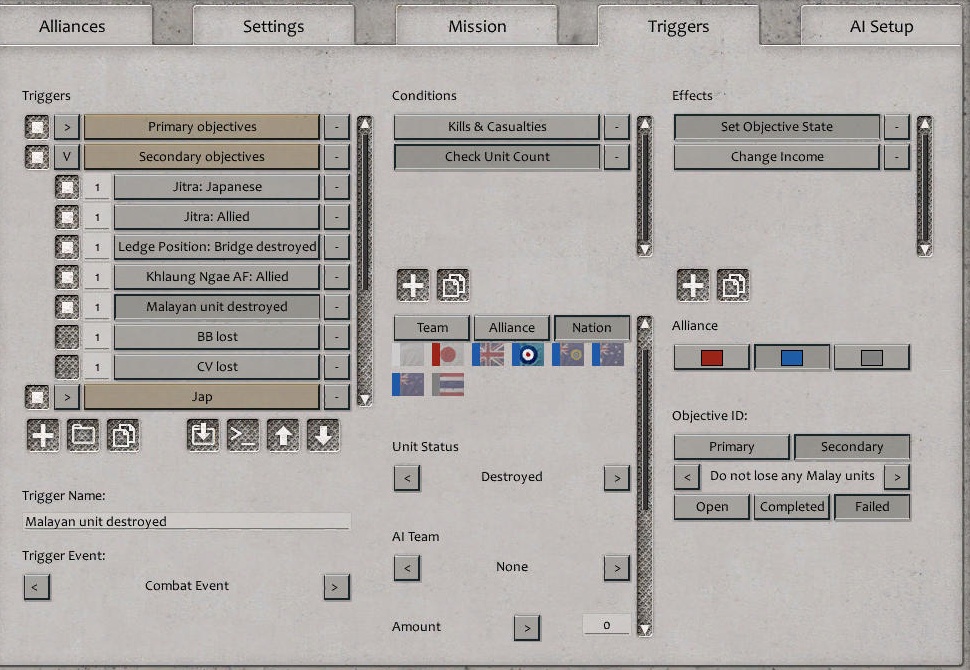The image size is (970, 670).
Task: Select the New Zealand nation flag
Action: 408,384
